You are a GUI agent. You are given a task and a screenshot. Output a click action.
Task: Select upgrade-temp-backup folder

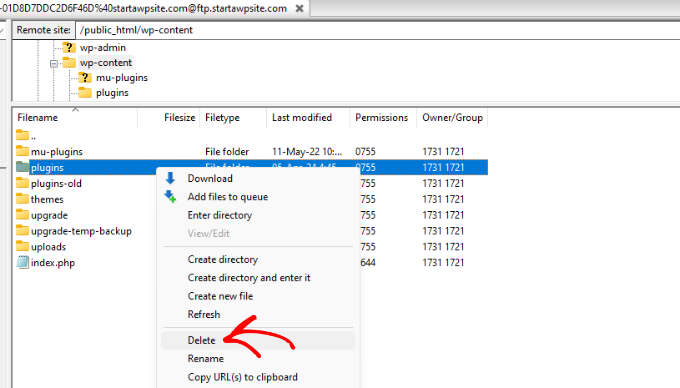coord(81,231)
